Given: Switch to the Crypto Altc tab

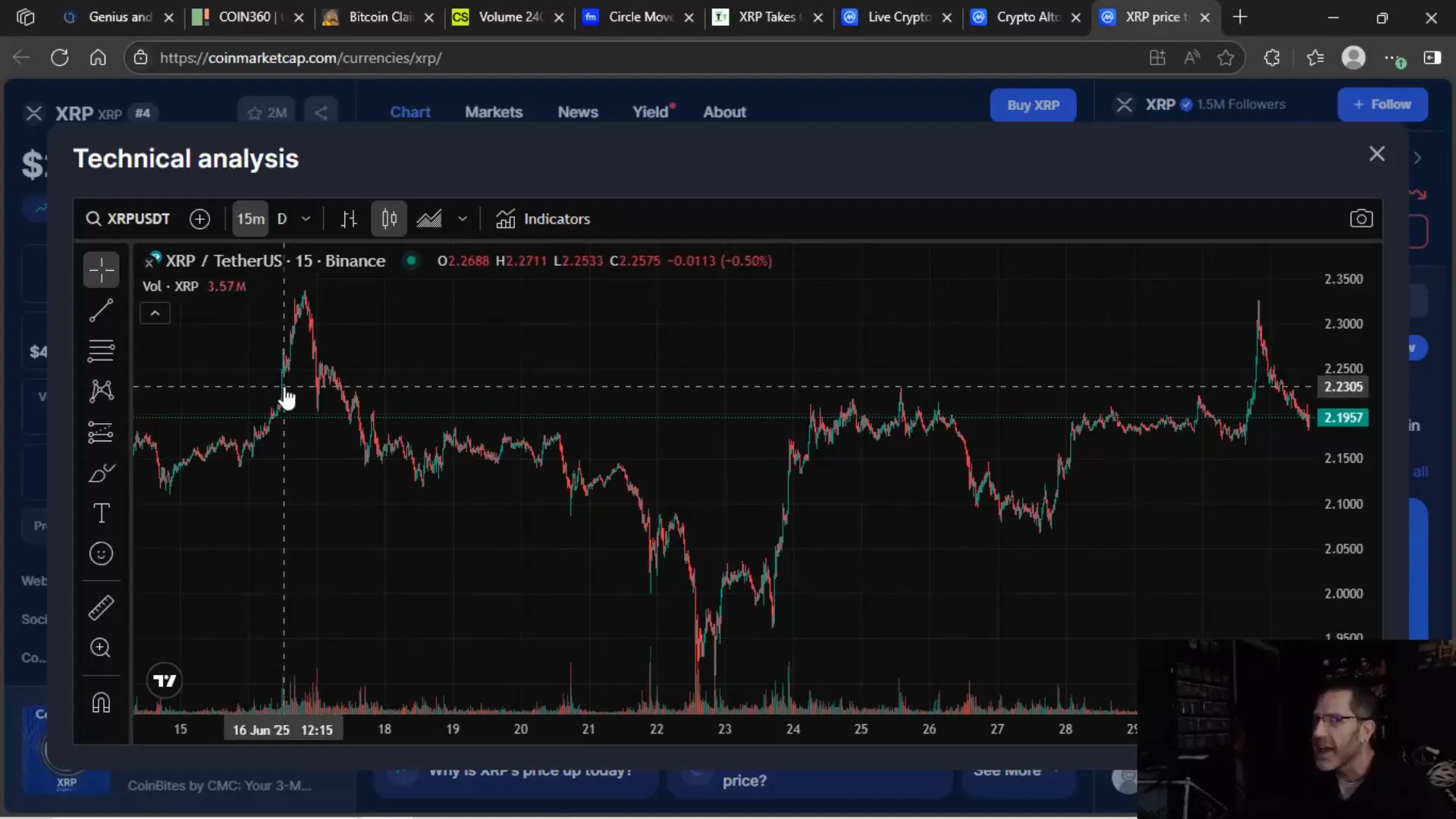Looking at the screenshot, I should [x=1026, y=17].
